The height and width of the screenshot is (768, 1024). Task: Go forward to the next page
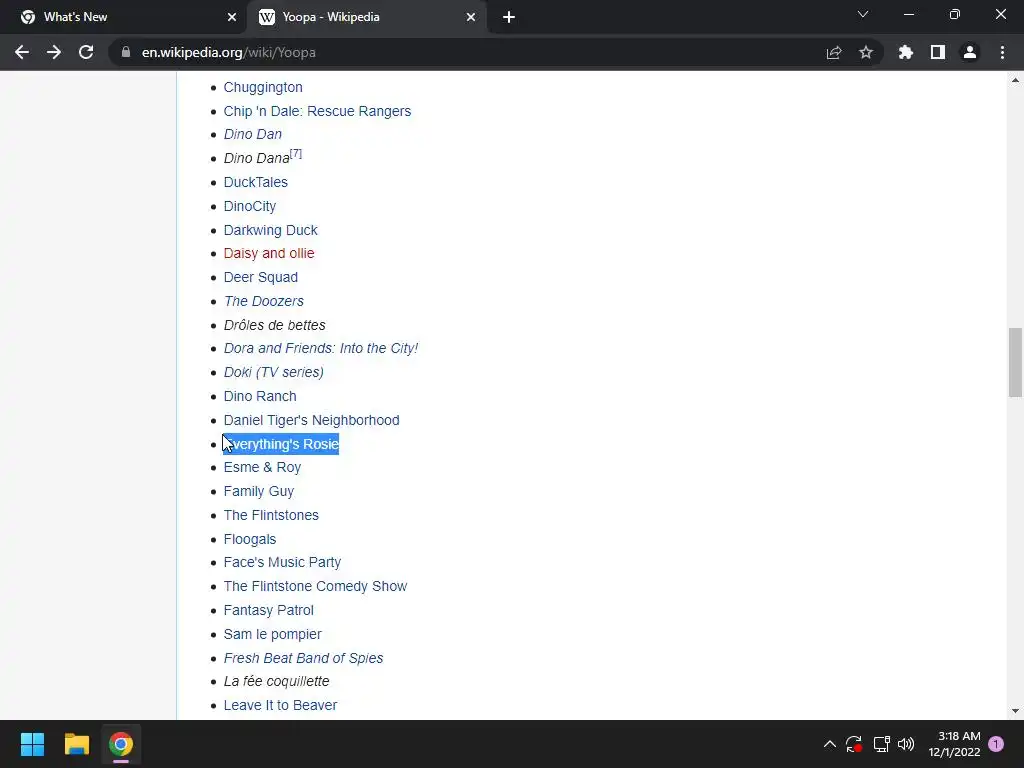click(54, 52)
